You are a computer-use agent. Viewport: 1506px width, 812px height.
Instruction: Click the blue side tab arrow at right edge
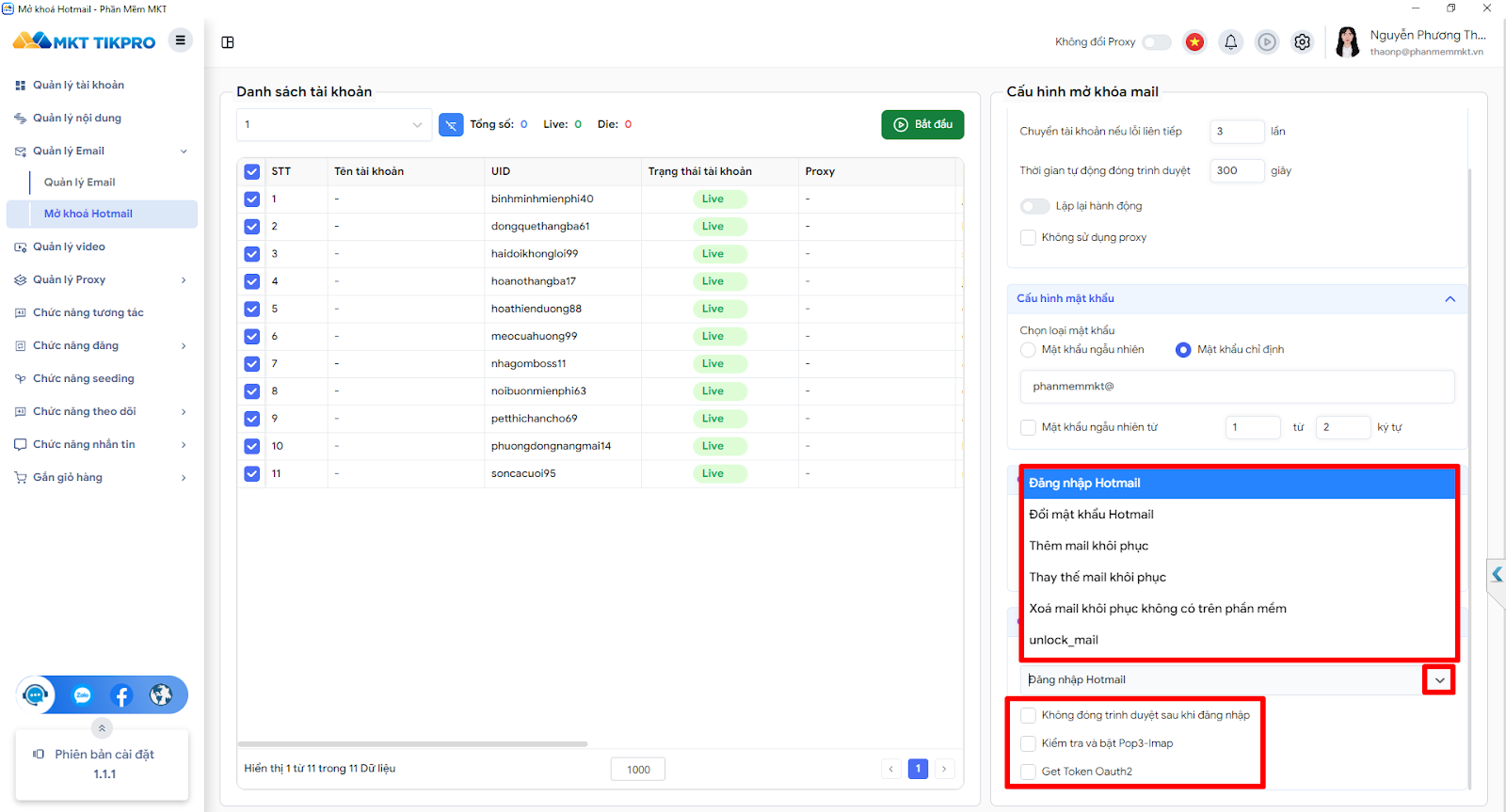coord(1497,574)
